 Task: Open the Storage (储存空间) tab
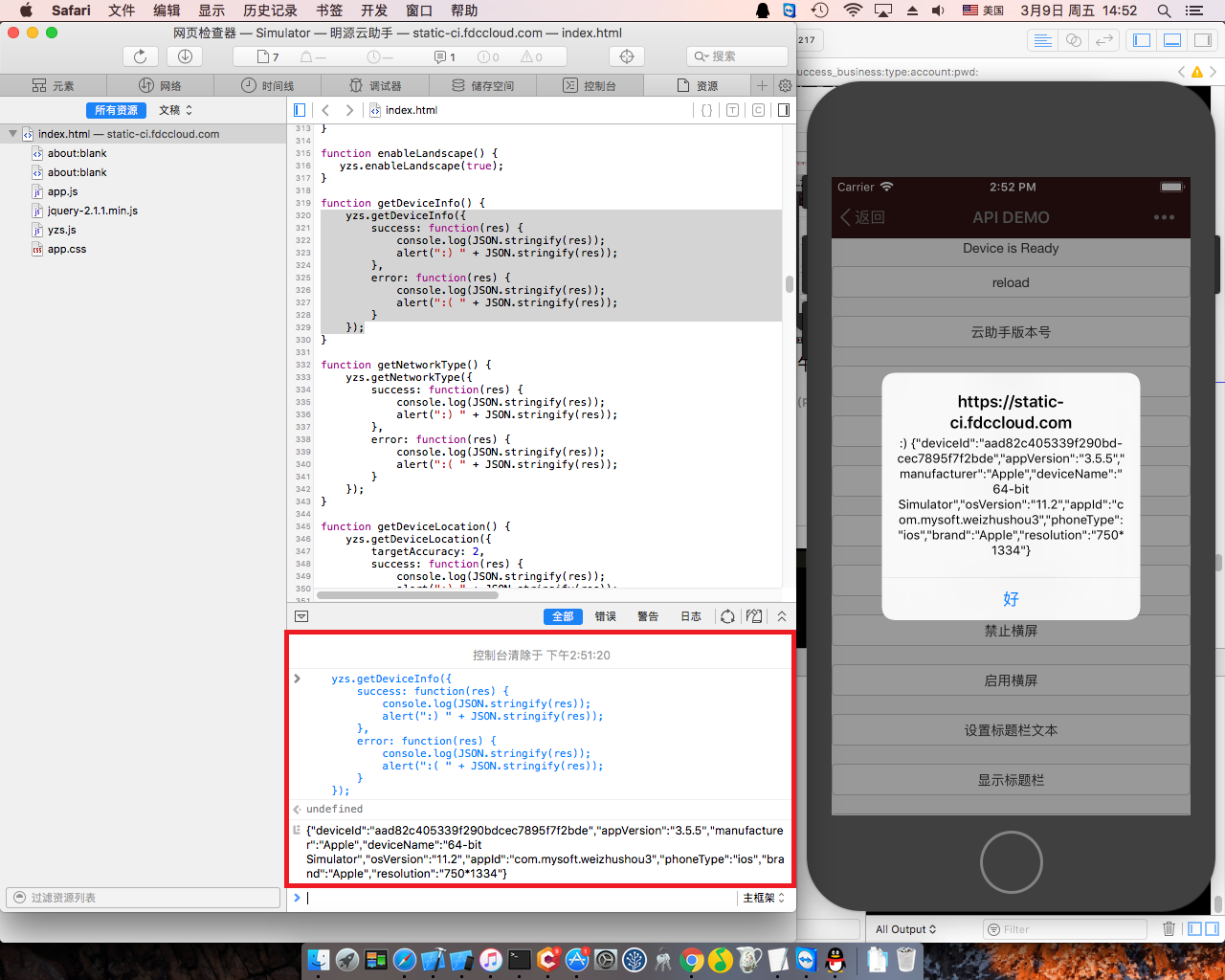pos(482,85)
